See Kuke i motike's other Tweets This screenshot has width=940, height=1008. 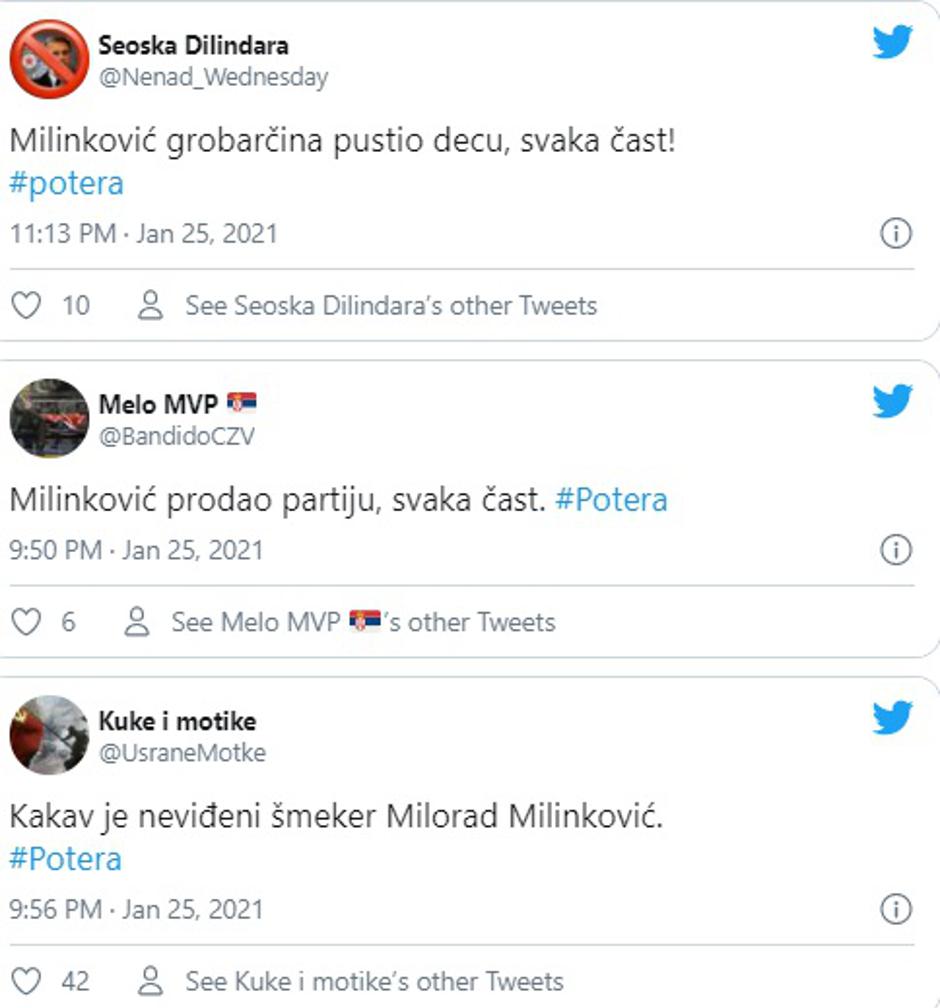pyautogui.click(x=373, y=981)
